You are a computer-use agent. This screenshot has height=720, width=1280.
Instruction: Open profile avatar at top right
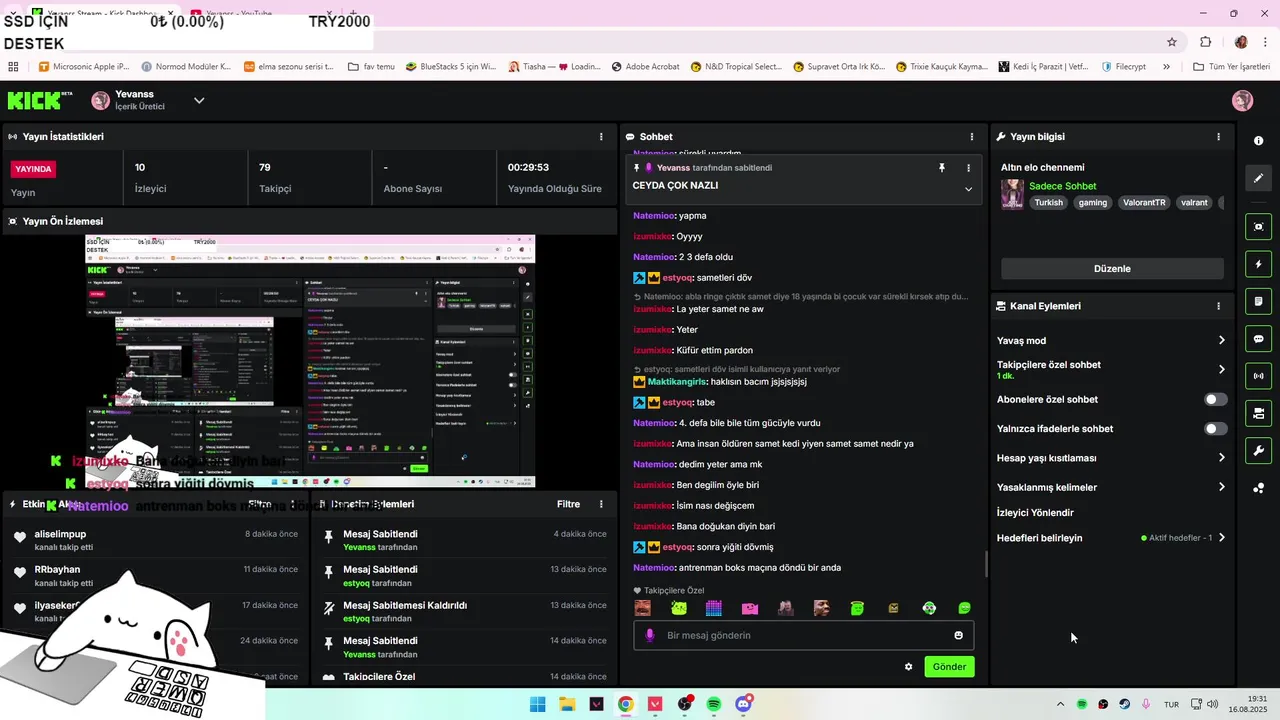(1243, 100)
